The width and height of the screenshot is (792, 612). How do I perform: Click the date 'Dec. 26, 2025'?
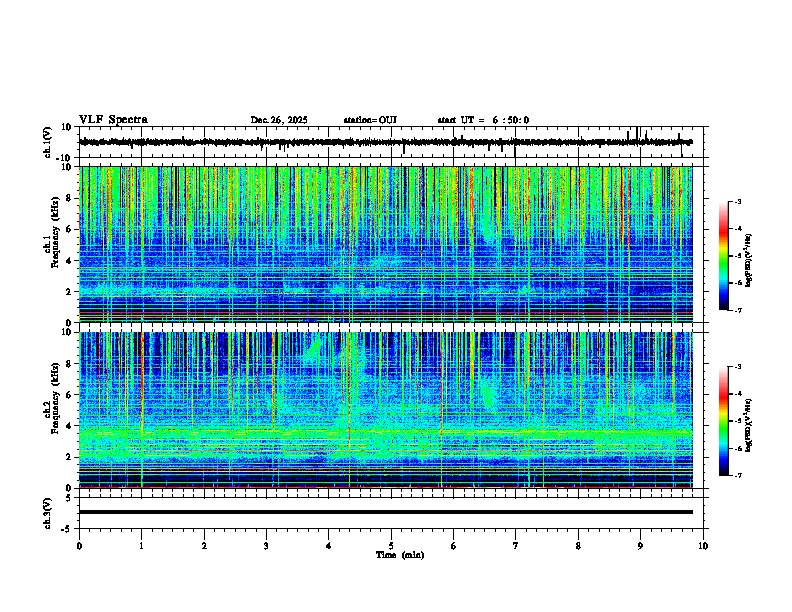tap(279, 120)
